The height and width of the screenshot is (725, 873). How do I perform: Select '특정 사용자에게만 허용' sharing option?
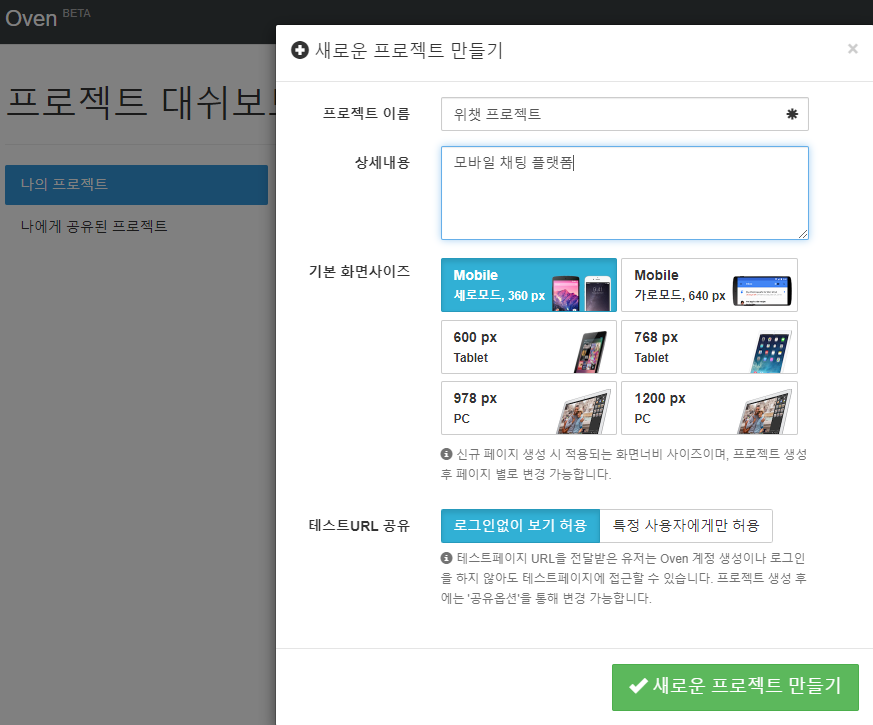pyautogui.click(x=686, y=526)
